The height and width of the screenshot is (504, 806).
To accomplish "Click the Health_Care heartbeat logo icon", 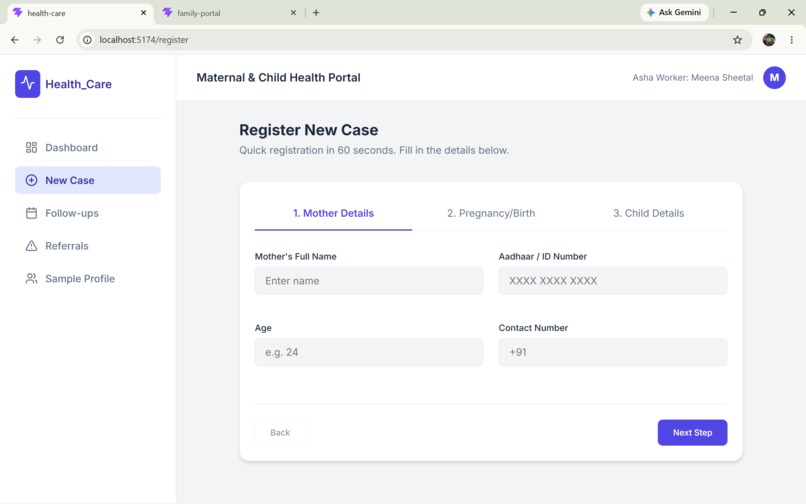I will click(27, 84).
